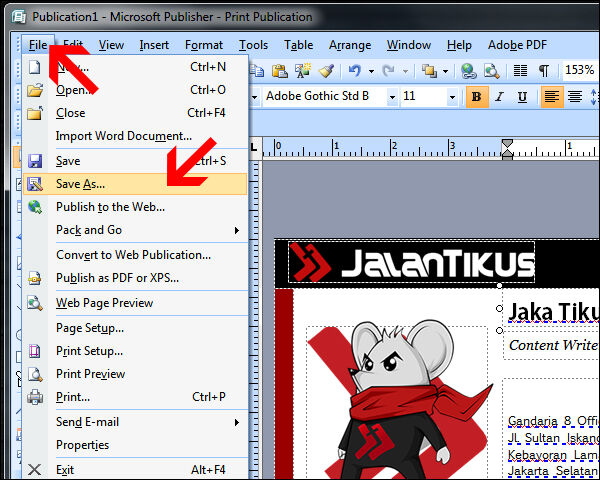Click the X icon beside Exit
Screen dimensions: 600x480
pyautogui.click(x=35, y=470)
